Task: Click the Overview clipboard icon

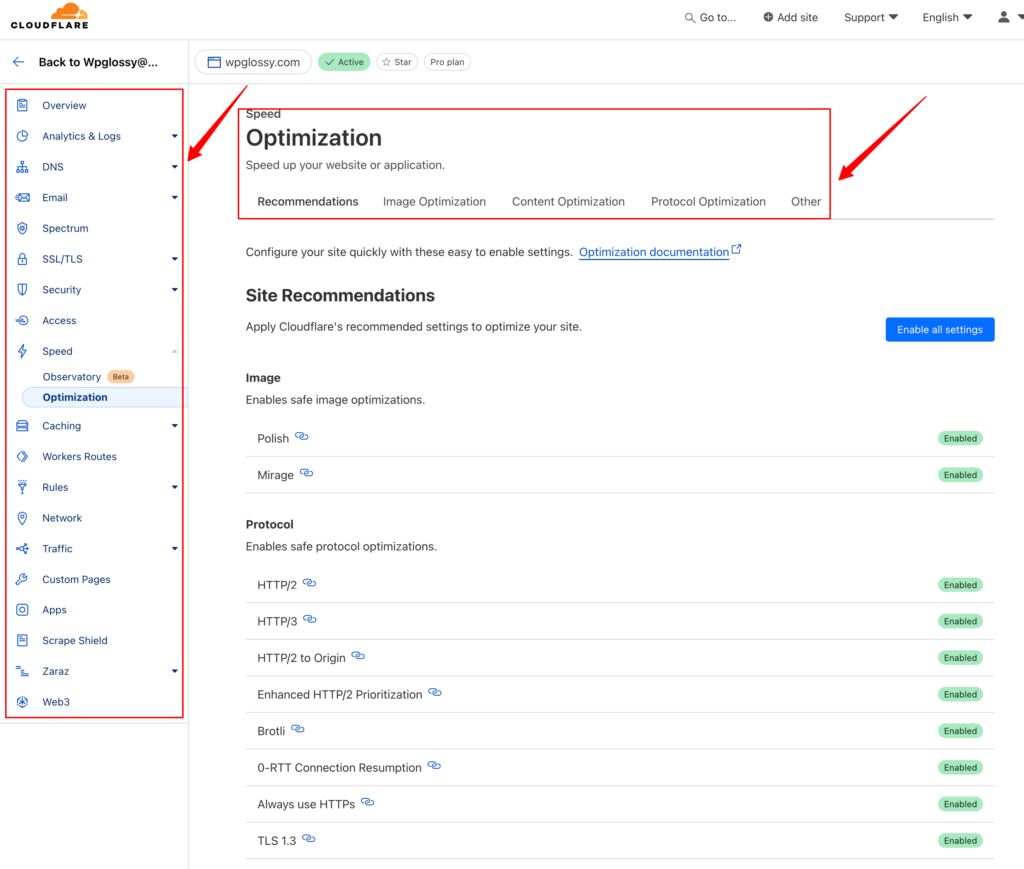Action: (x=22, y=105)
